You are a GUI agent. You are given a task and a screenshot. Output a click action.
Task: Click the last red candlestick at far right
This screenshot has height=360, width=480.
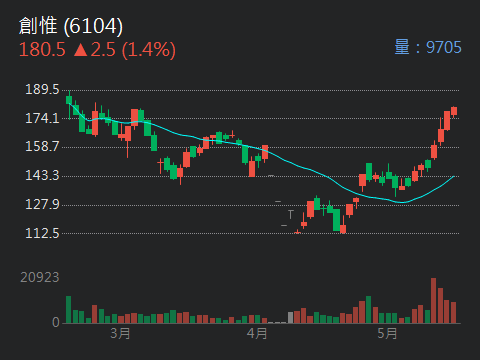[x=454, y=111]
